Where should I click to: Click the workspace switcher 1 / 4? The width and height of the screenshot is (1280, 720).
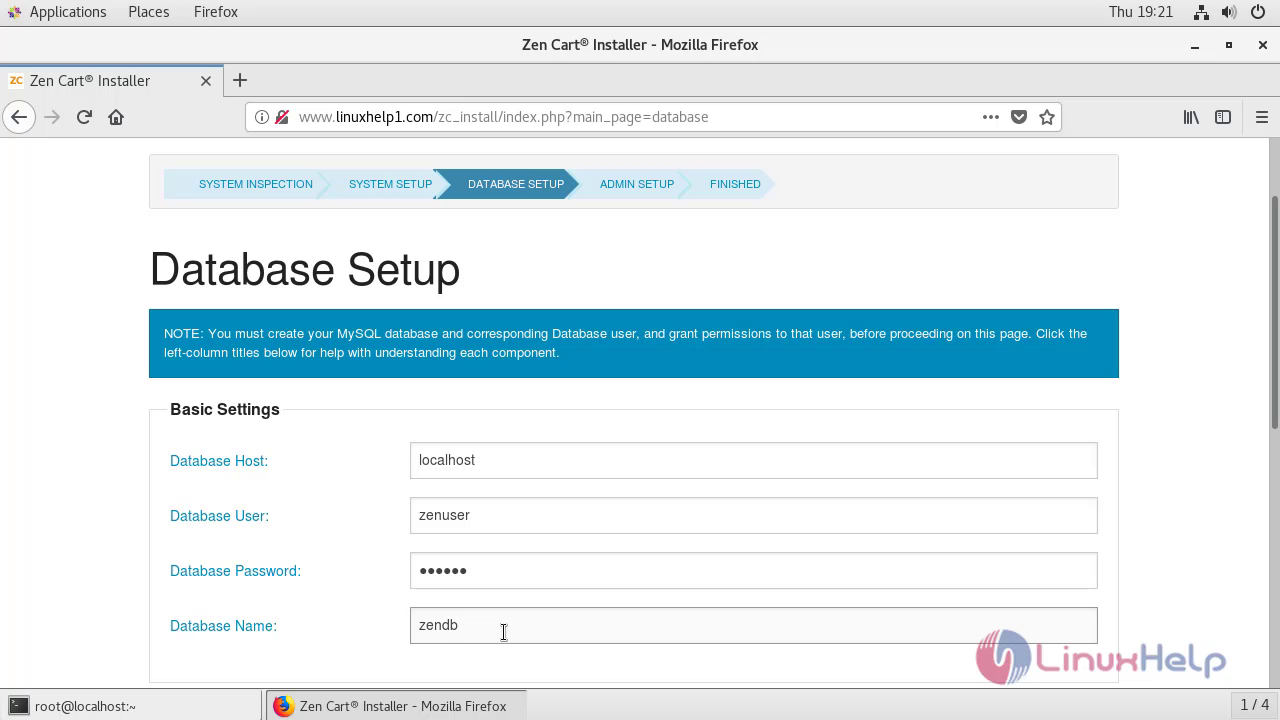[1254, 705]
